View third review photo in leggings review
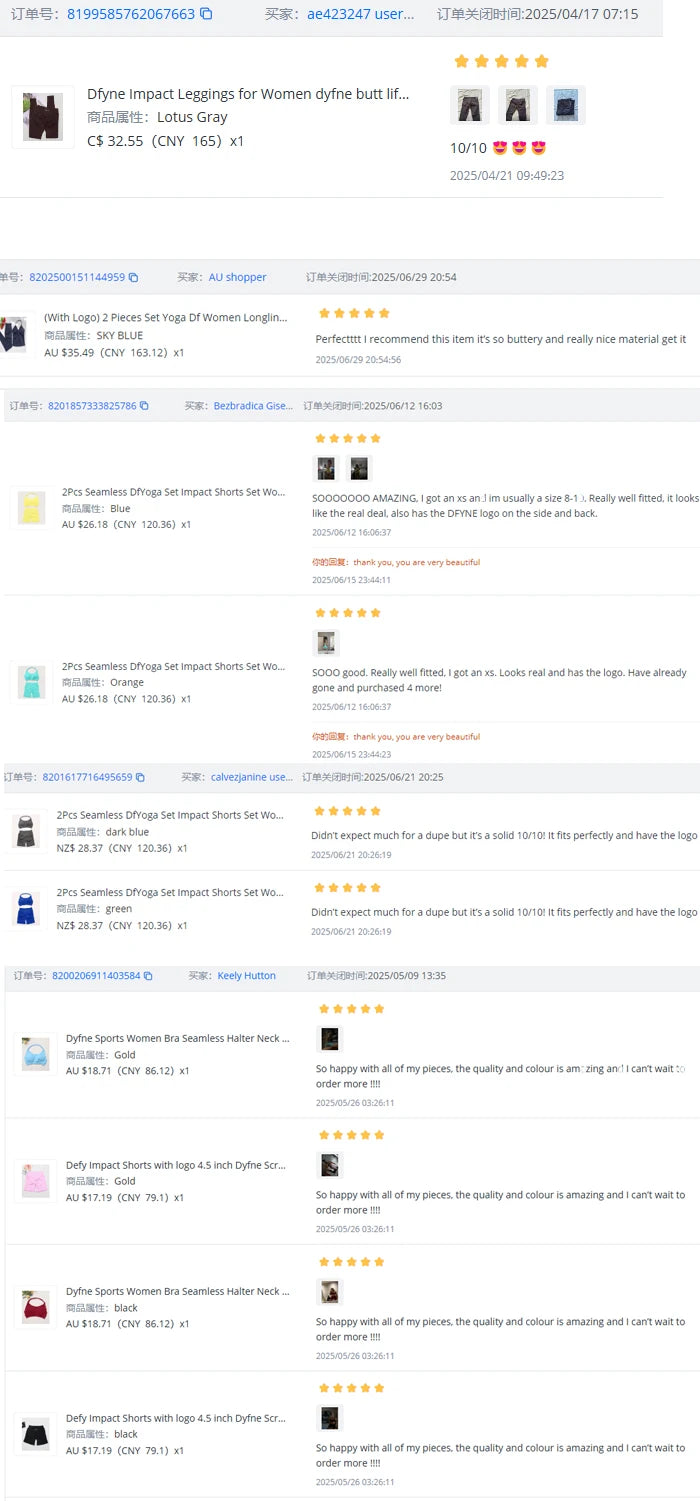 click(565, 104)
